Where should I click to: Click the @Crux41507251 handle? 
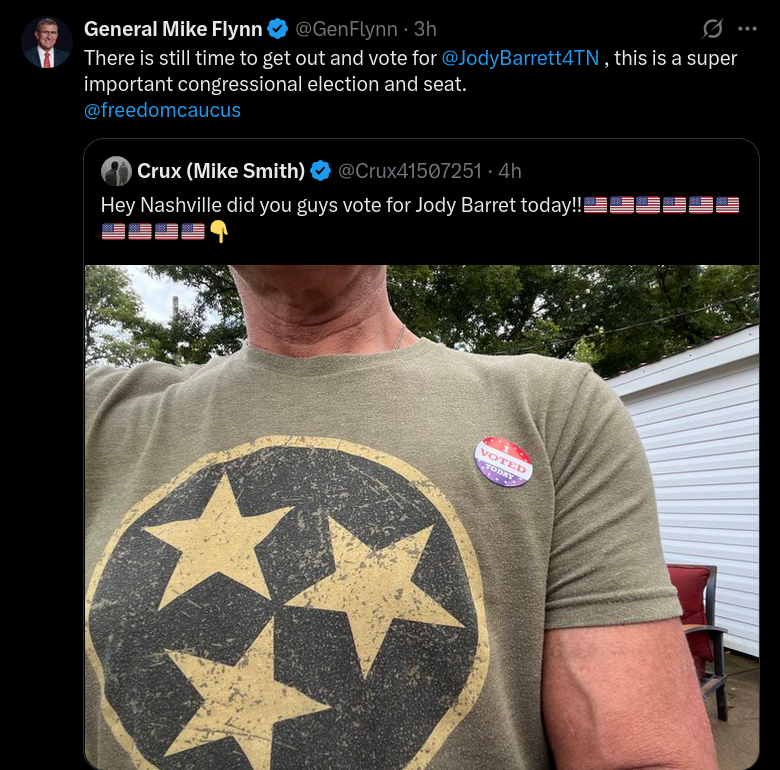tap(410, 171)
